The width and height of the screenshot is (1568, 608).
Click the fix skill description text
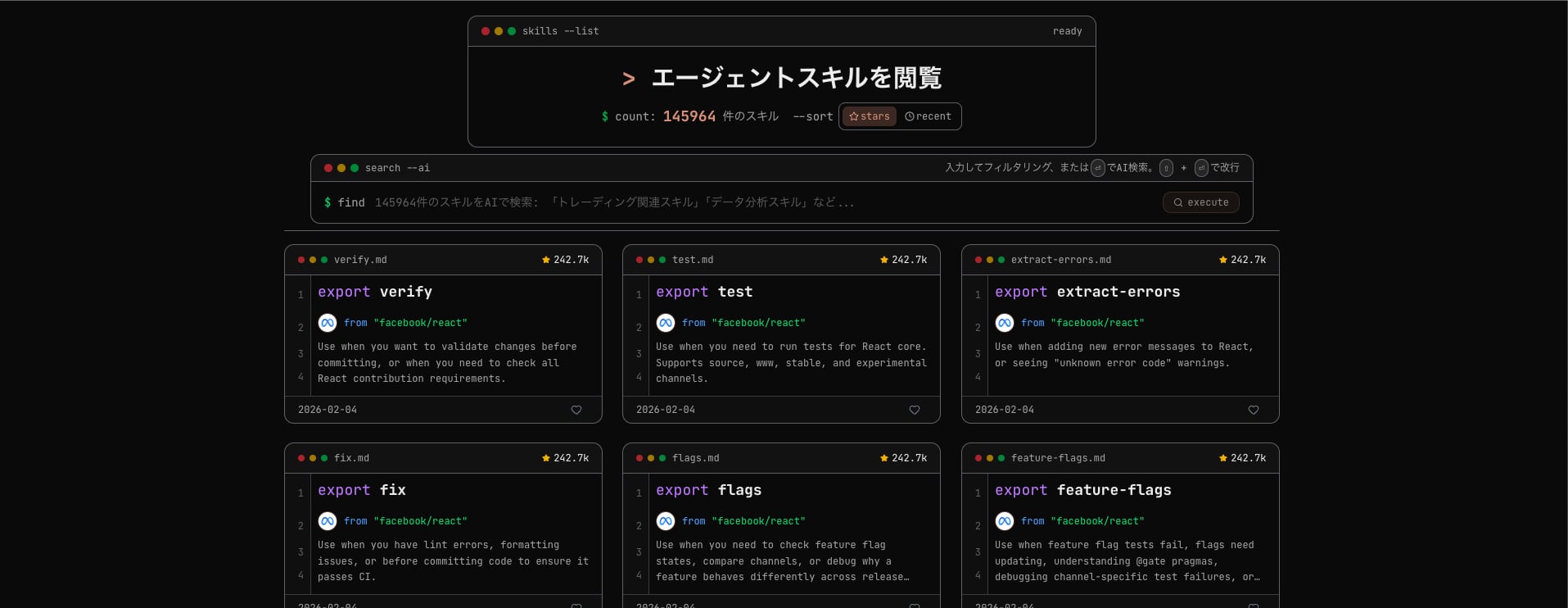(453, 560)
